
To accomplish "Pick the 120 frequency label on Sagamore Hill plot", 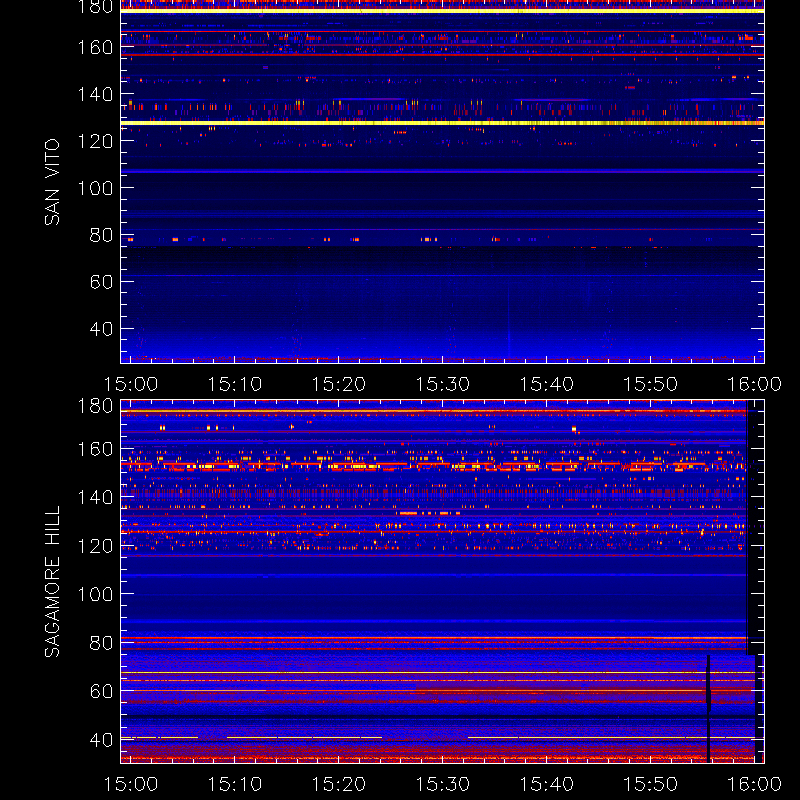I will [95, 546].
